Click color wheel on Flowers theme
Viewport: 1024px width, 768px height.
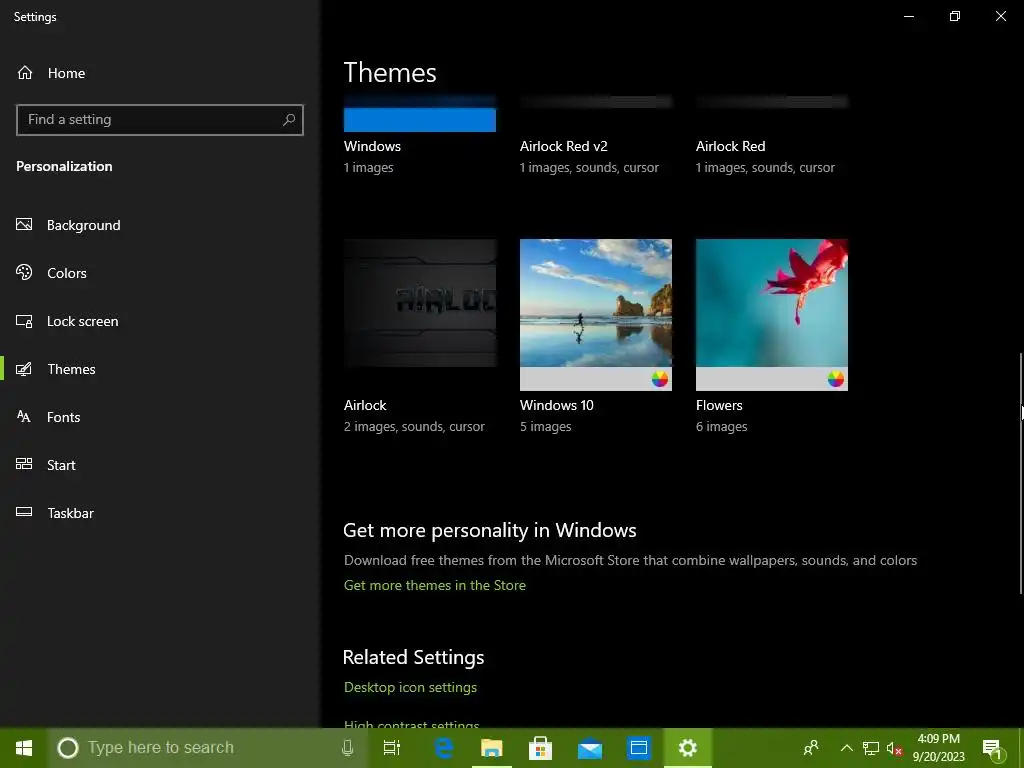coord(836,379)
